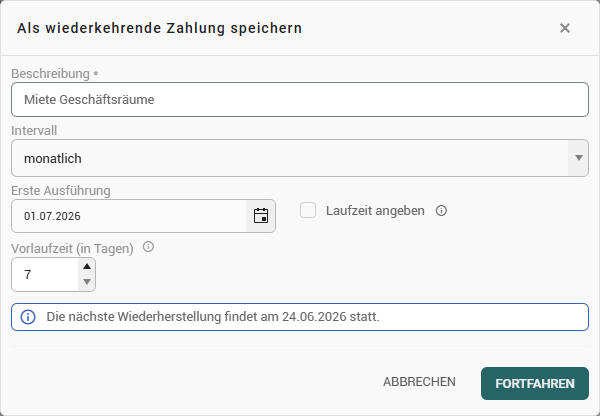Screen dimensions: 600x416
Task: Show info for Laufzeit angeben
Action: [x=441, y=210]
